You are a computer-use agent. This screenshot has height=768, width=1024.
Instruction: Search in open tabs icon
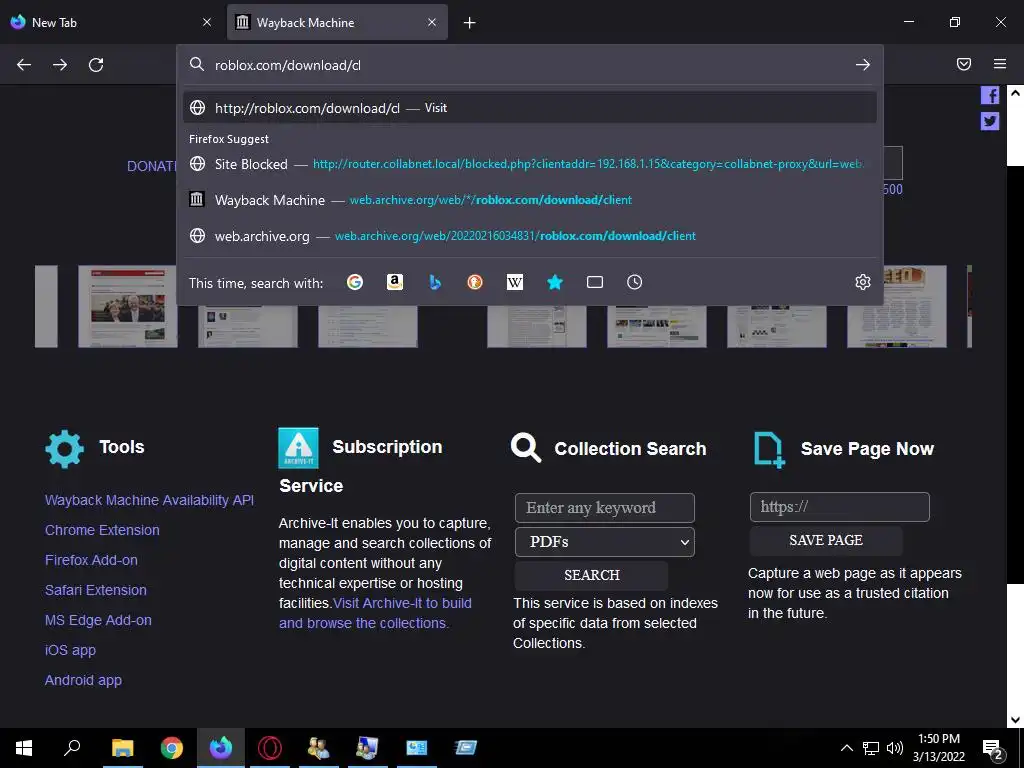tap(595, 282)
